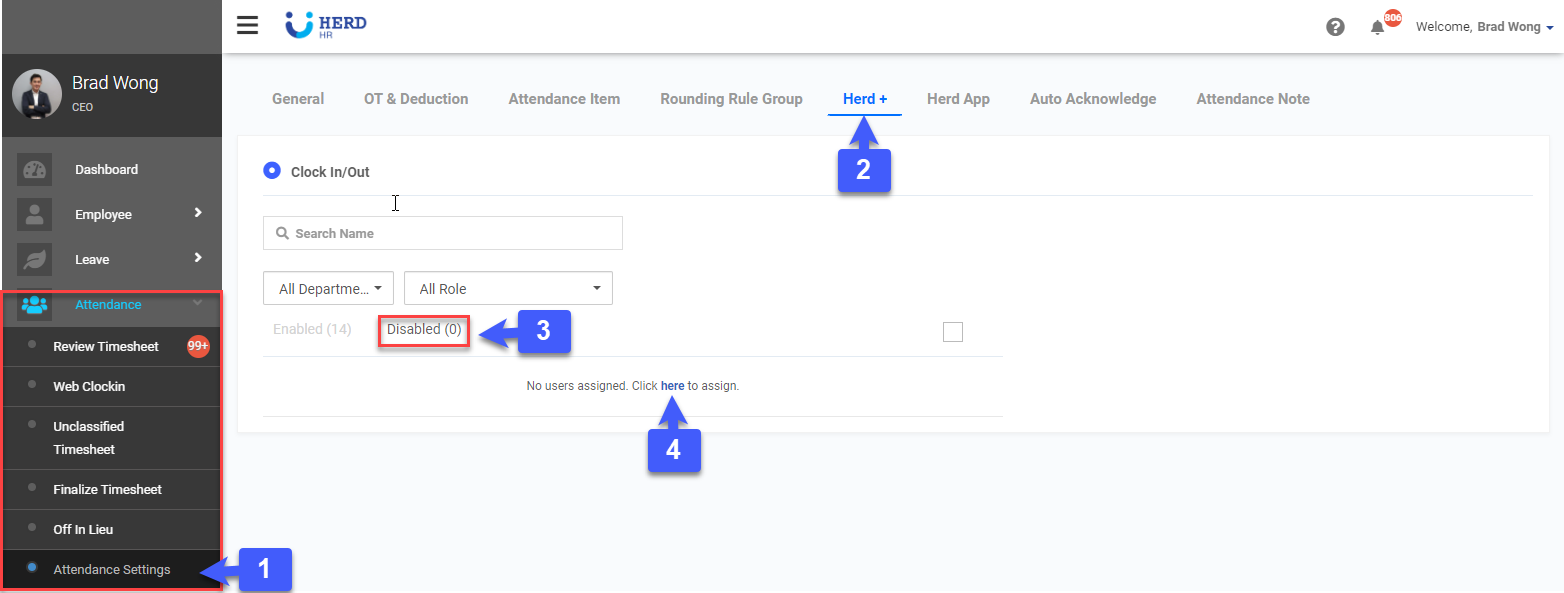The height and width of the screenshot is (593, 1564).
Task: Open Review Timesheet in the sidebar
Action: [x=106, y=347]
